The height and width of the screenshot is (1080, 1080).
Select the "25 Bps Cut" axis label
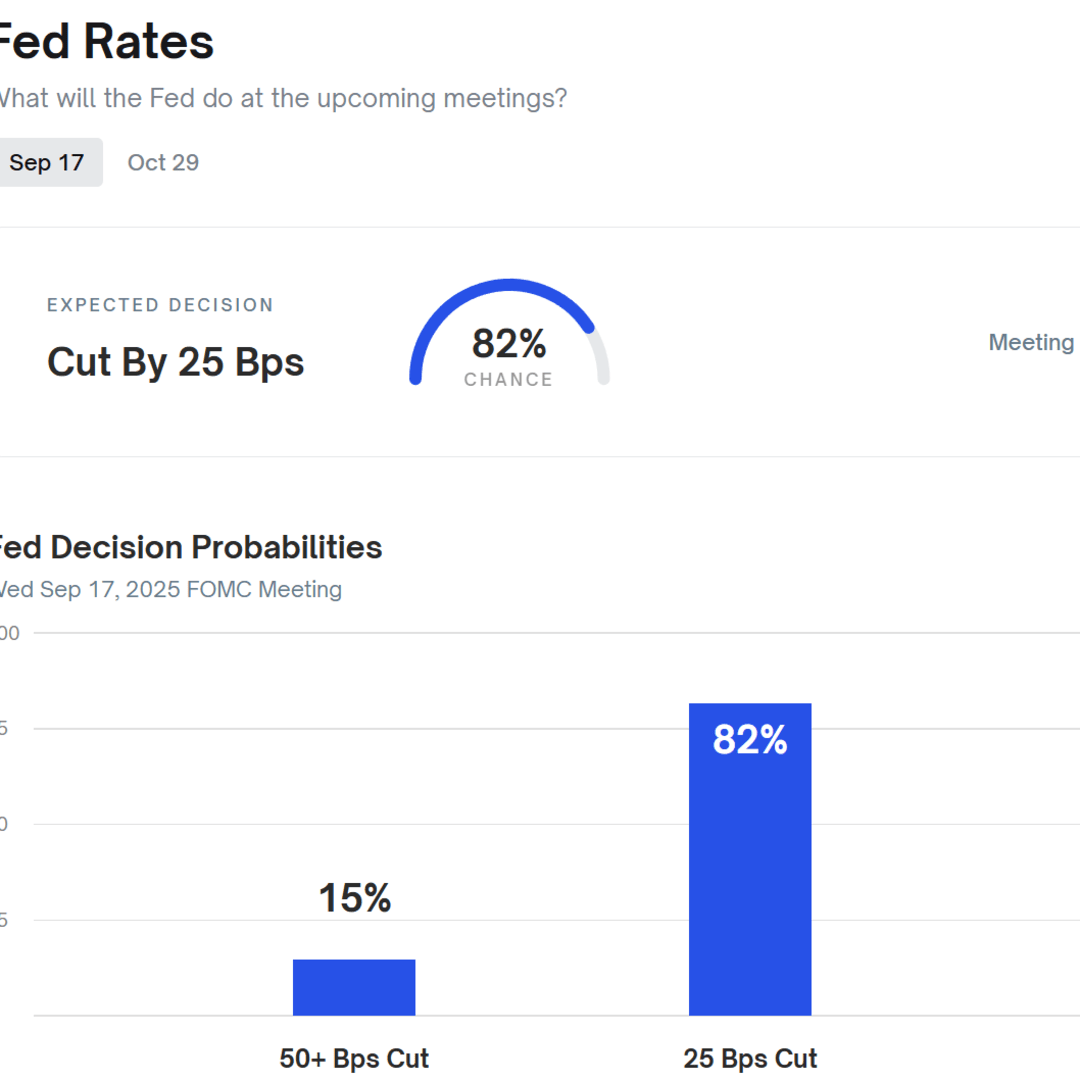pos(750,1058)
